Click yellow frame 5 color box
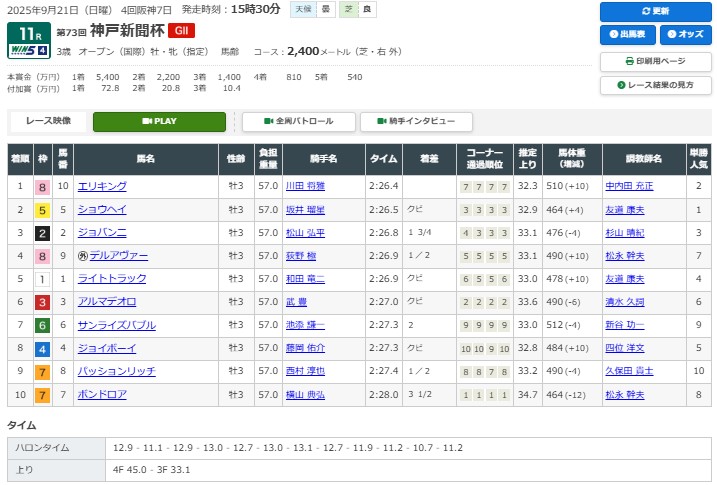The width and height of the screenshot is (717, 485). pos(42,210)
